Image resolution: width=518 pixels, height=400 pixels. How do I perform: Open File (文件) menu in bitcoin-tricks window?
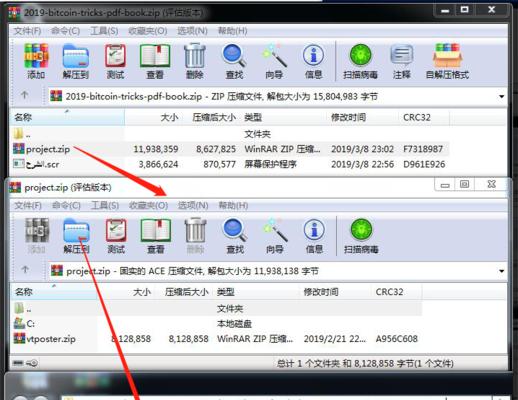coord(27,31)
